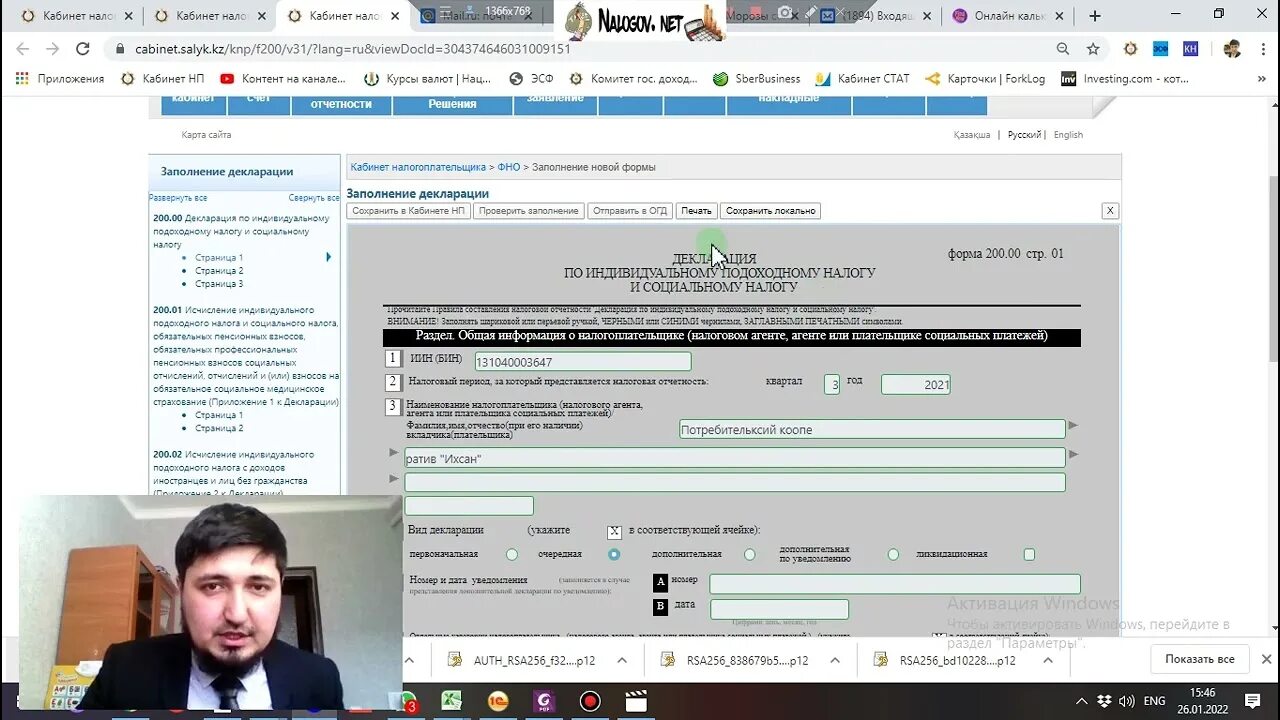Switch language to Қазақша

(x=972, y=135)
